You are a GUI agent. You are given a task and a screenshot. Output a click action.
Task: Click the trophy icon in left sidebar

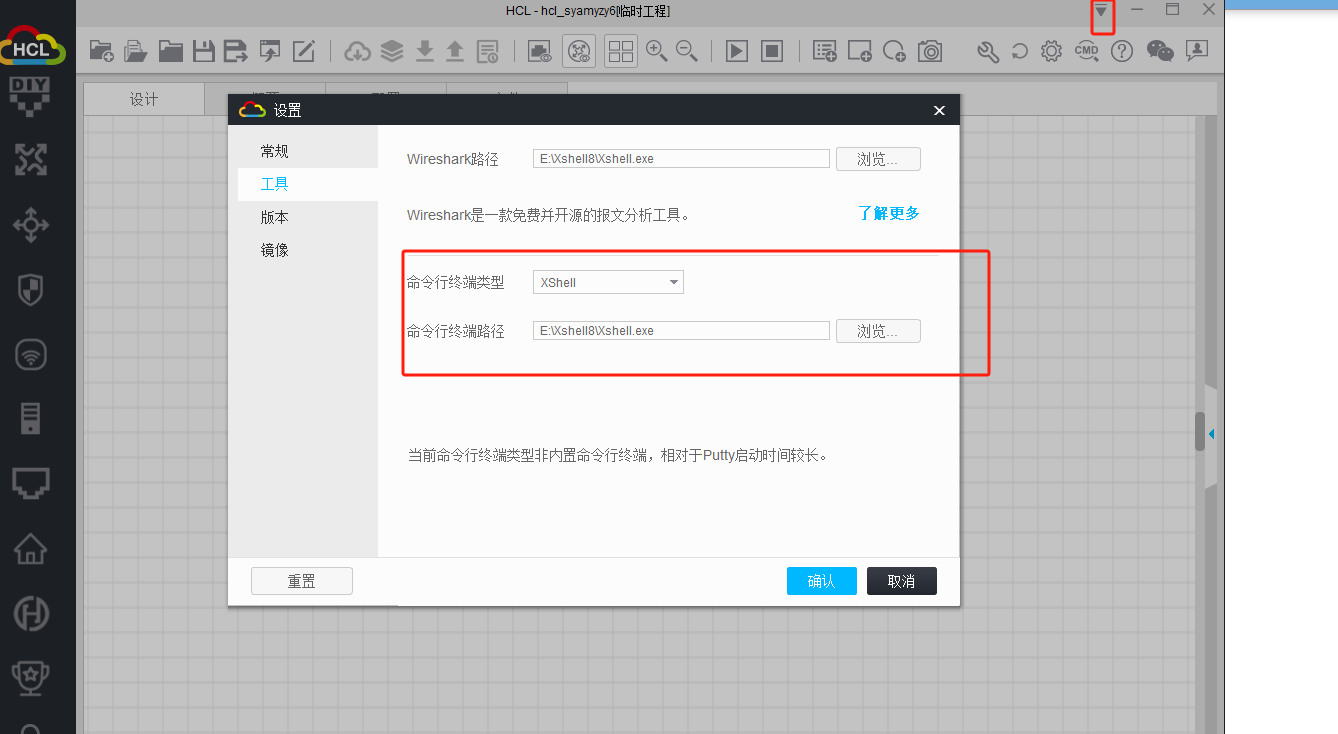[30, 677]
